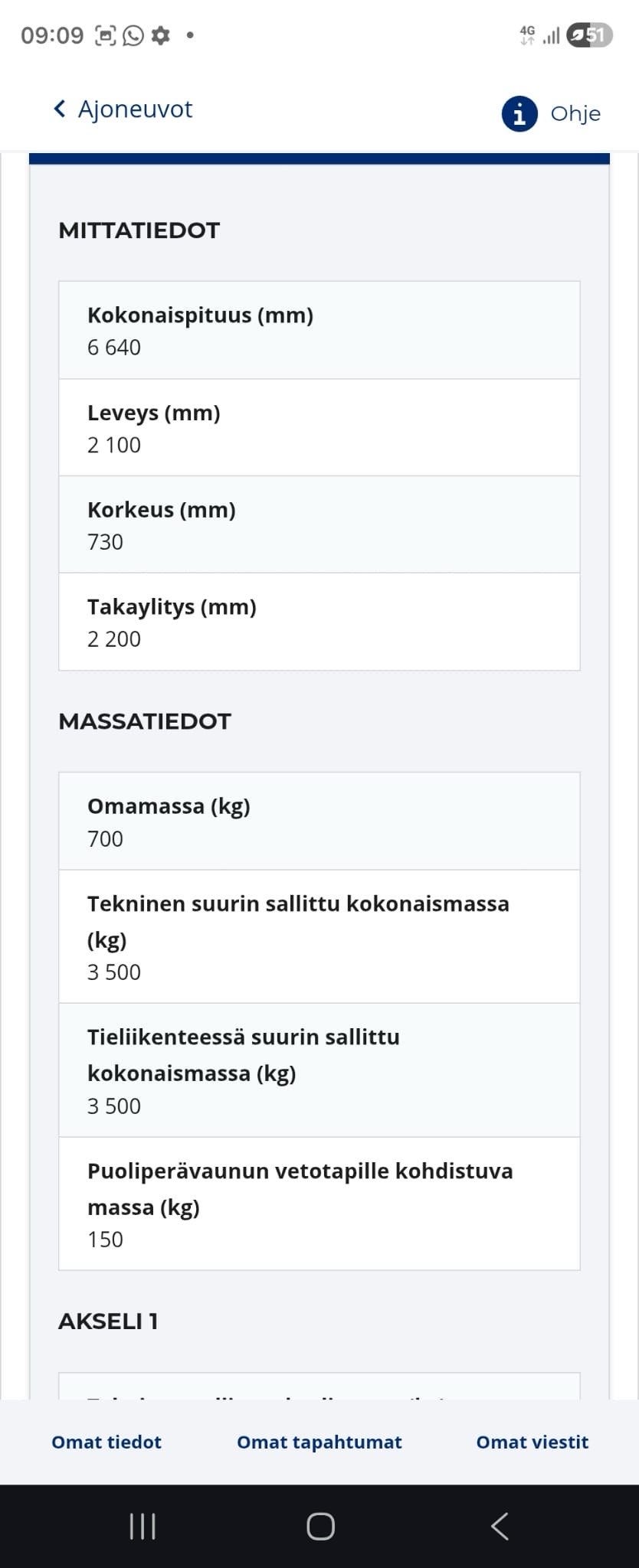Navigate back via the Ajoneuvot link
The width and height of the screenshot is (639, 1568).
pyautogui.click(x=134, y=109)
